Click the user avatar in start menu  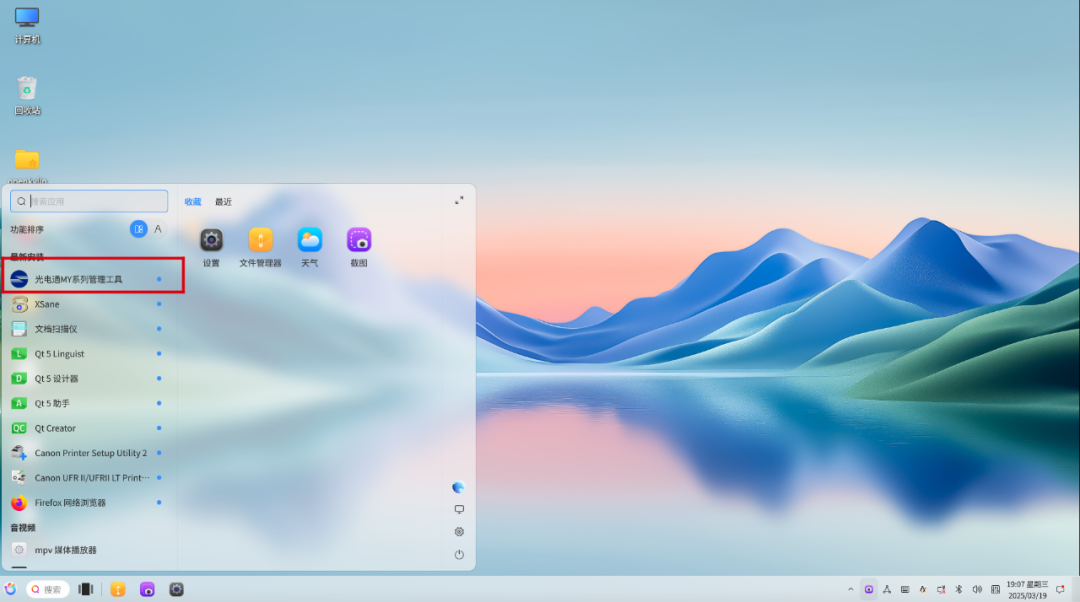point(458,487)
